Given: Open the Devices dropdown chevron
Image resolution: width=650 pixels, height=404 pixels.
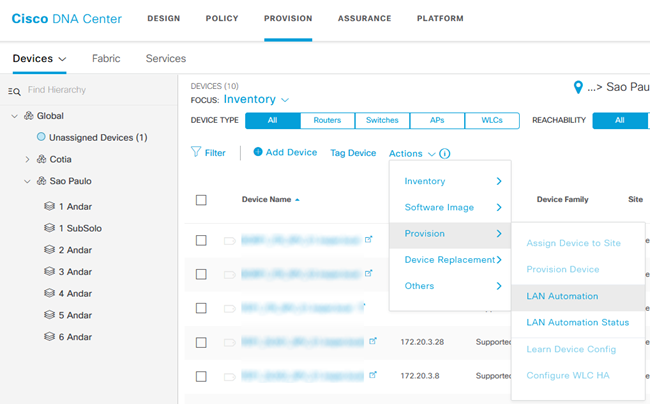Looking at the screenshot, I should coord(62,59).
